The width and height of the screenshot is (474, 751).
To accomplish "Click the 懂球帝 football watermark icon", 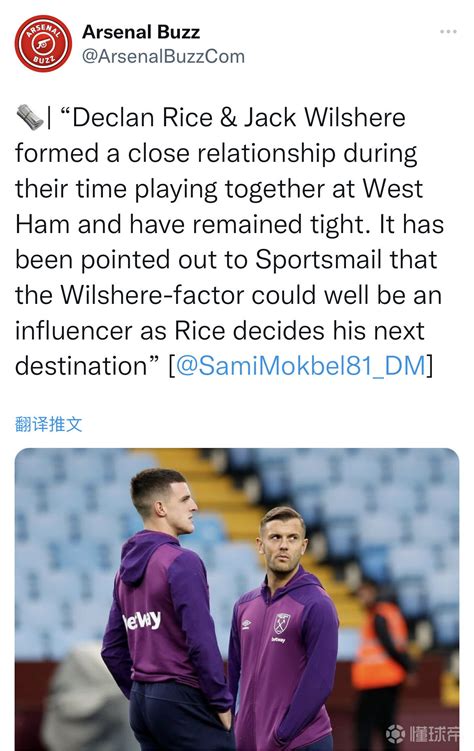I will point(395,734).
